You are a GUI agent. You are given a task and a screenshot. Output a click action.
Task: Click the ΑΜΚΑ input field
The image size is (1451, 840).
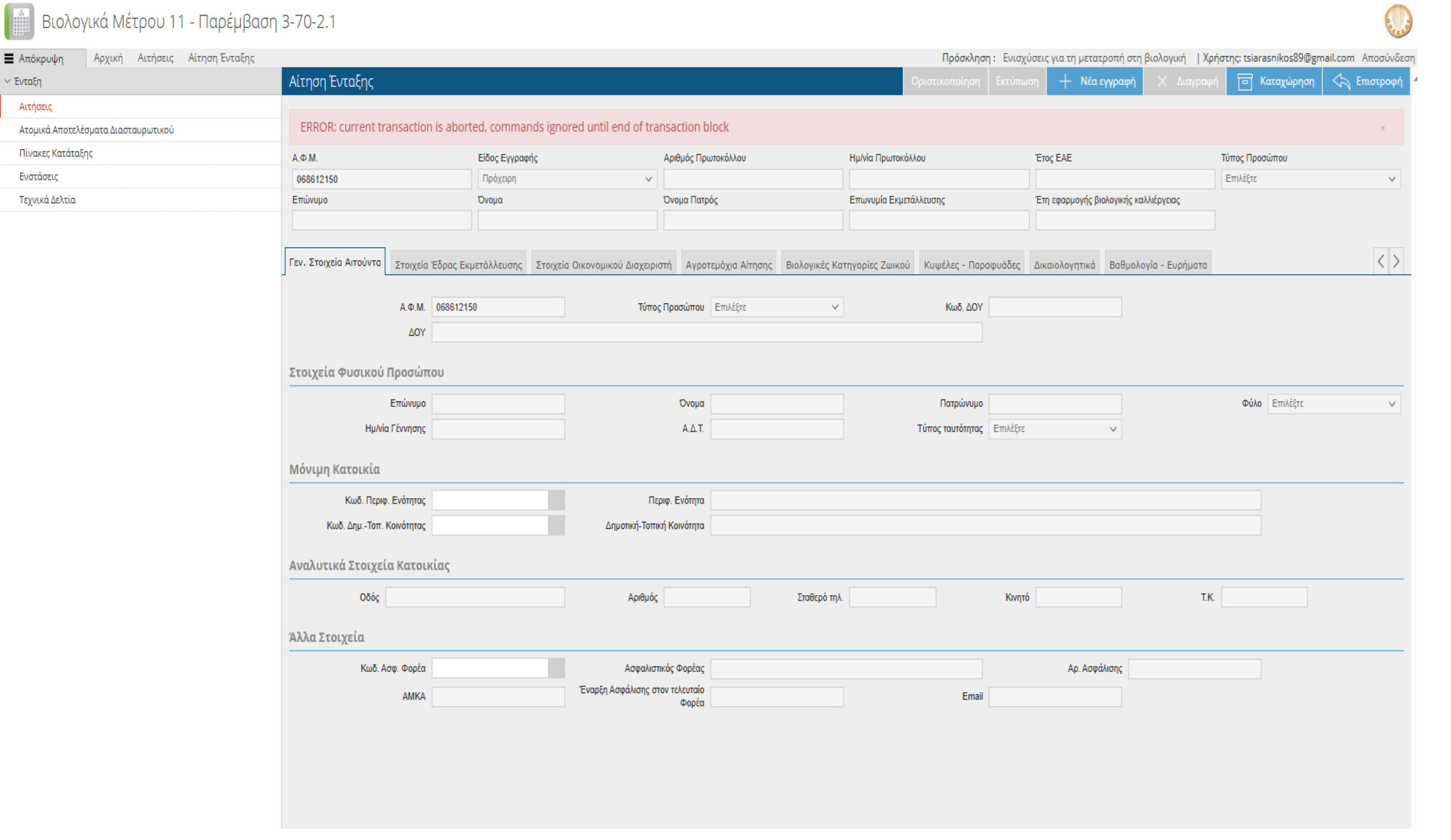pyautogui.click(x=498, y=696)
